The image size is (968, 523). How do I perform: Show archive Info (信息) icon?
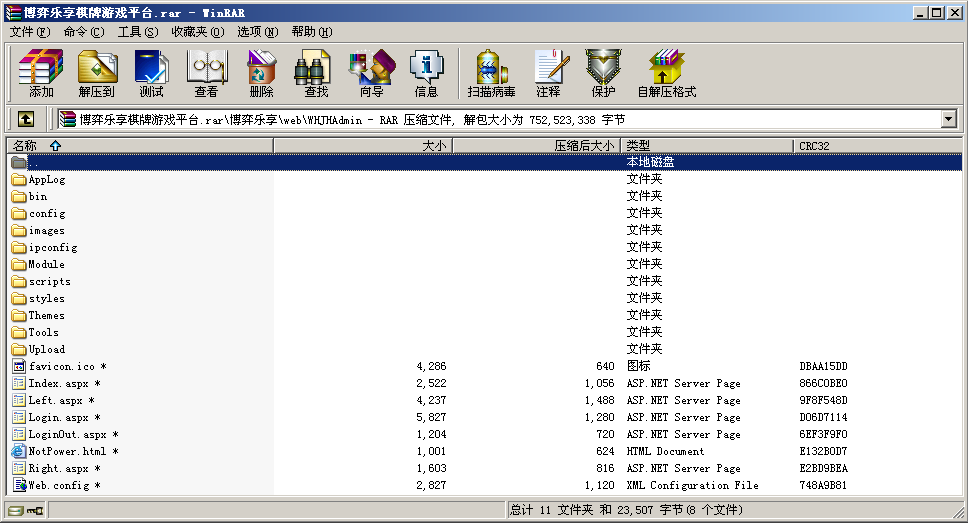tap(426, 74)
